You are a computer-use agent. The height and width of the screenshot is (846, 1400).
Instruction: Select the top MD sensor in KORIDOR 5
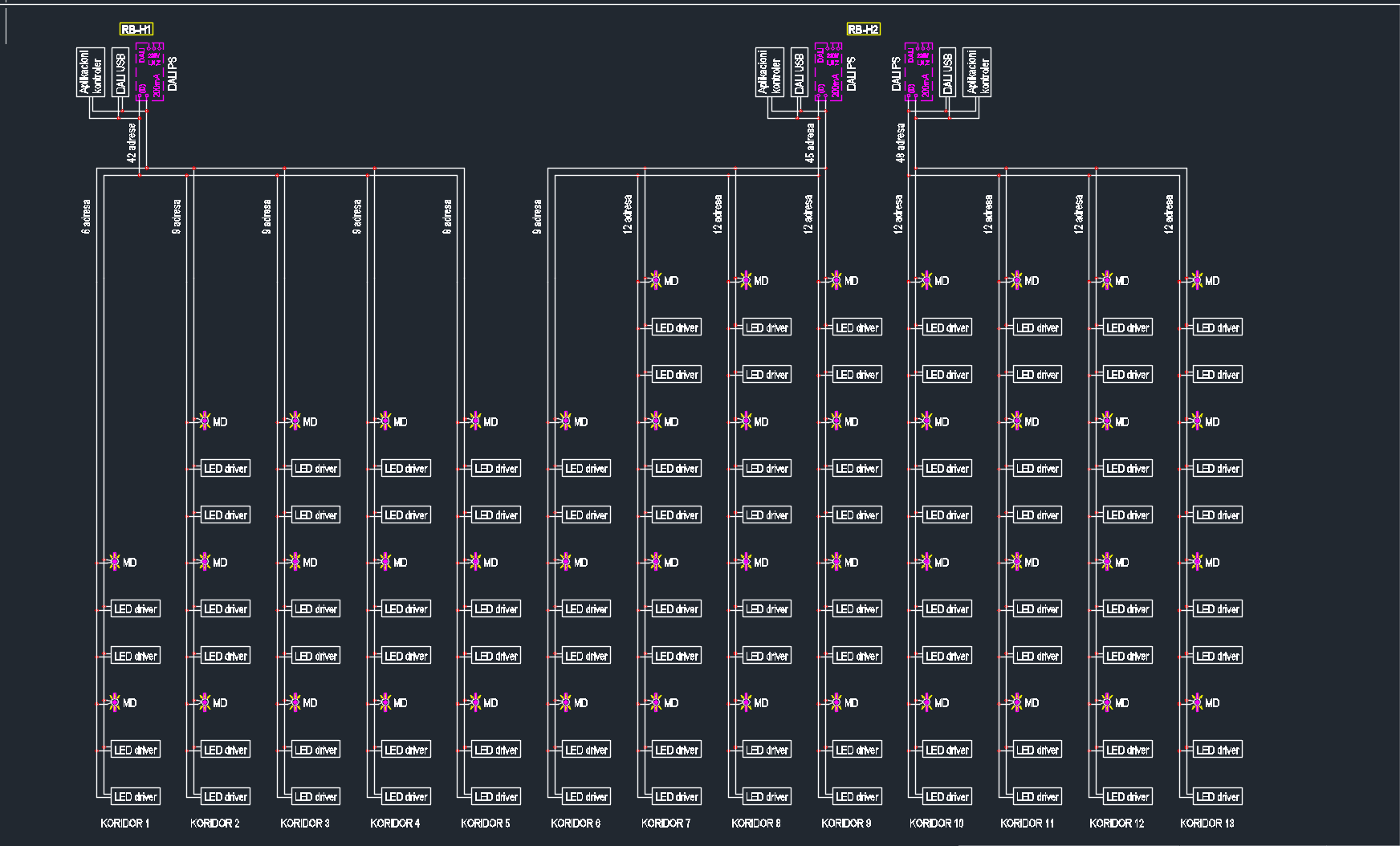pos(476,421)
